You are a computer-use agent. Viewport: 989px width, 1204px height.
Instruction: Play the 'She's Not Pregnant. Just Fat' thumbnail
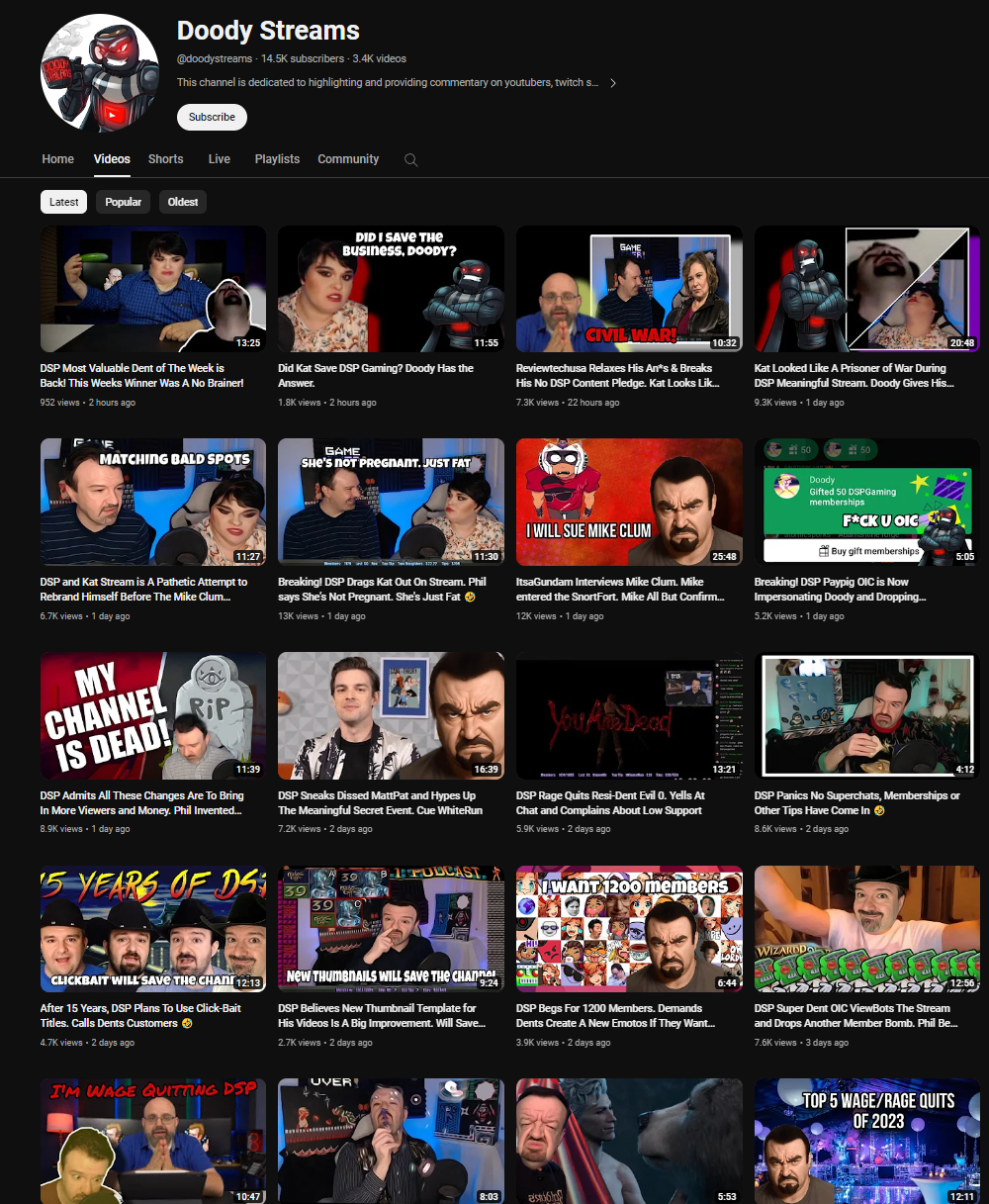[x=391, y=502]
